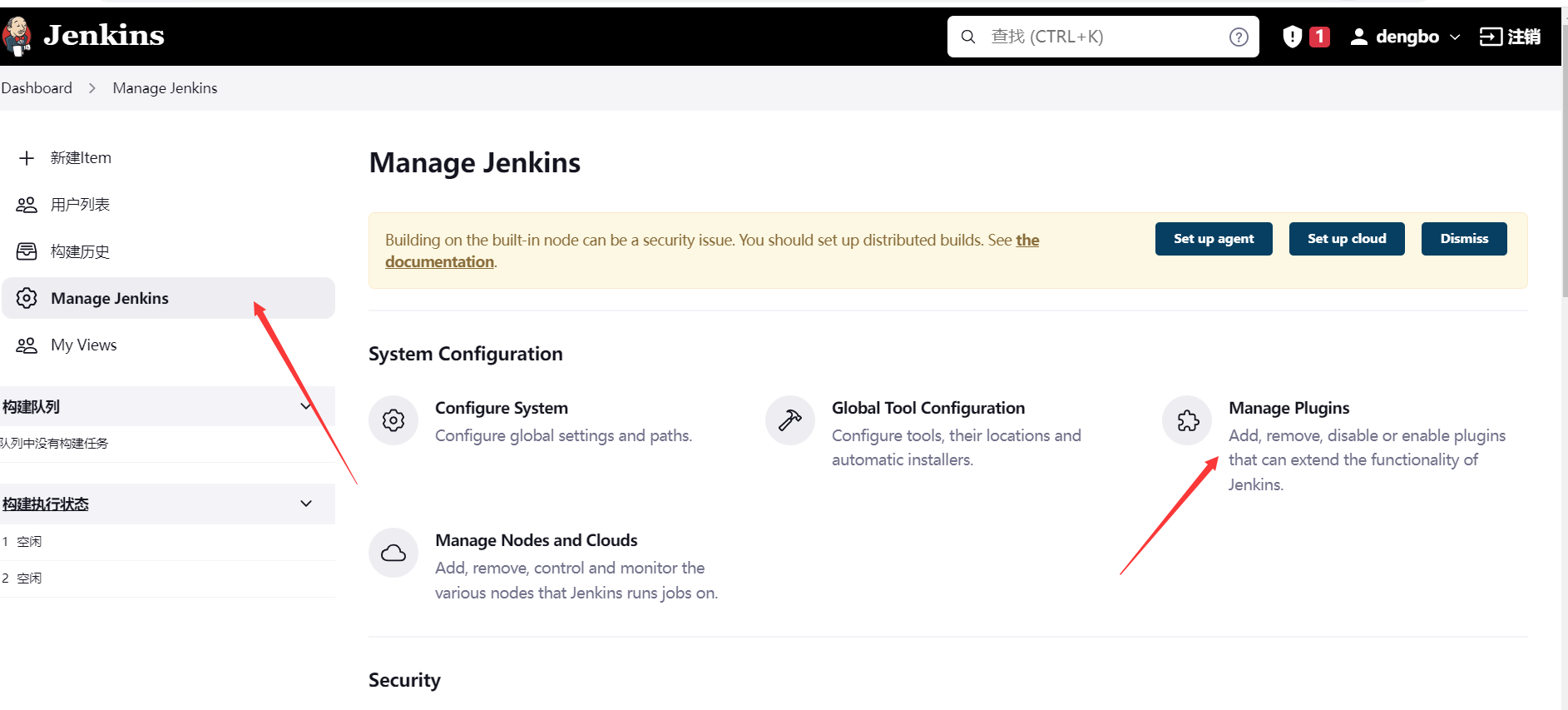Open the Configure System link
This screenshot has height=710, width=1568.
click(502, 408)
